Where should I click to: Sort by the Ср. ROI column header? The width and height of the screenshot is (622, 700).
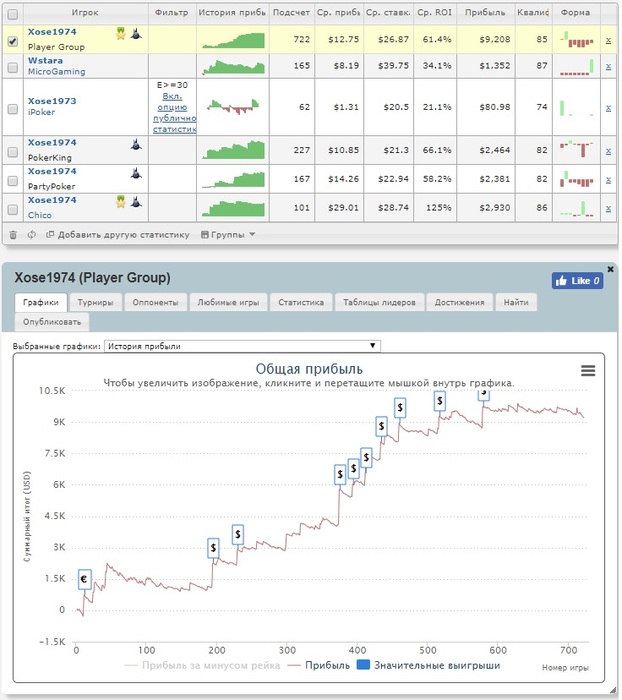[x=434, y=12]
